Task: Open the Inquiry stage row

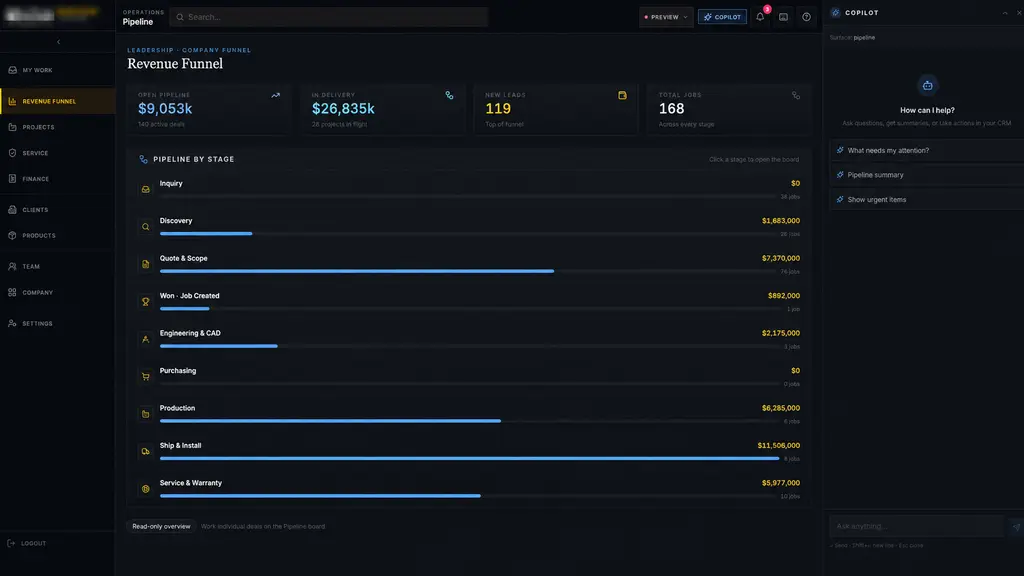Action: click(x=470, y=189)
